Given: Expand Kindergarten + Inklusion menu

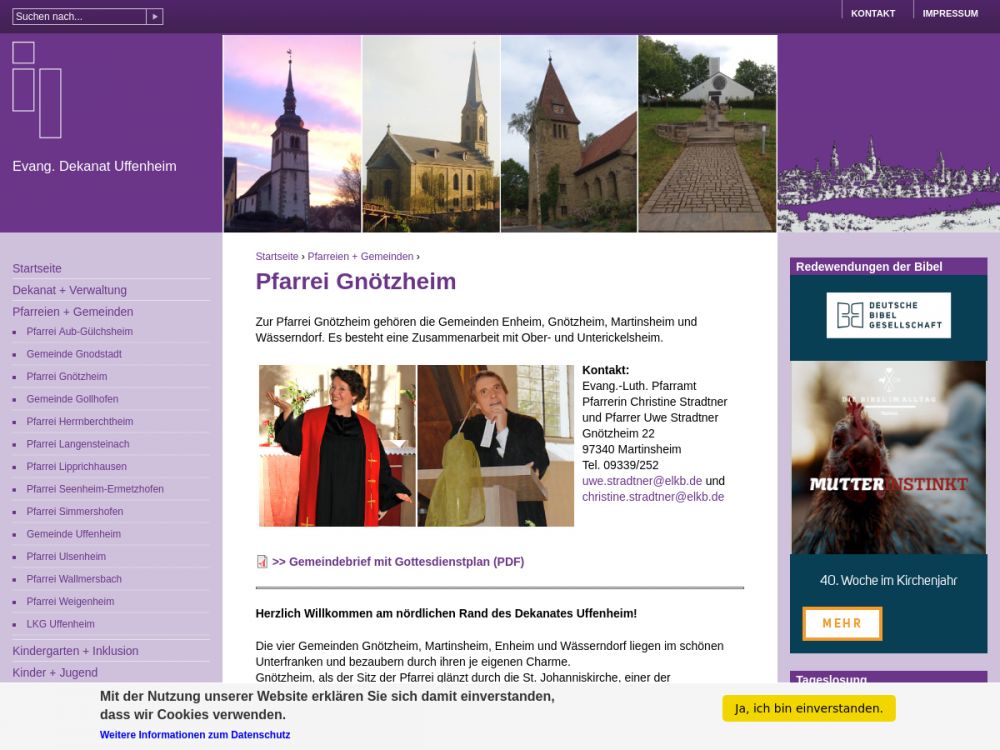Looking at the screenshot, I should 75,651.
